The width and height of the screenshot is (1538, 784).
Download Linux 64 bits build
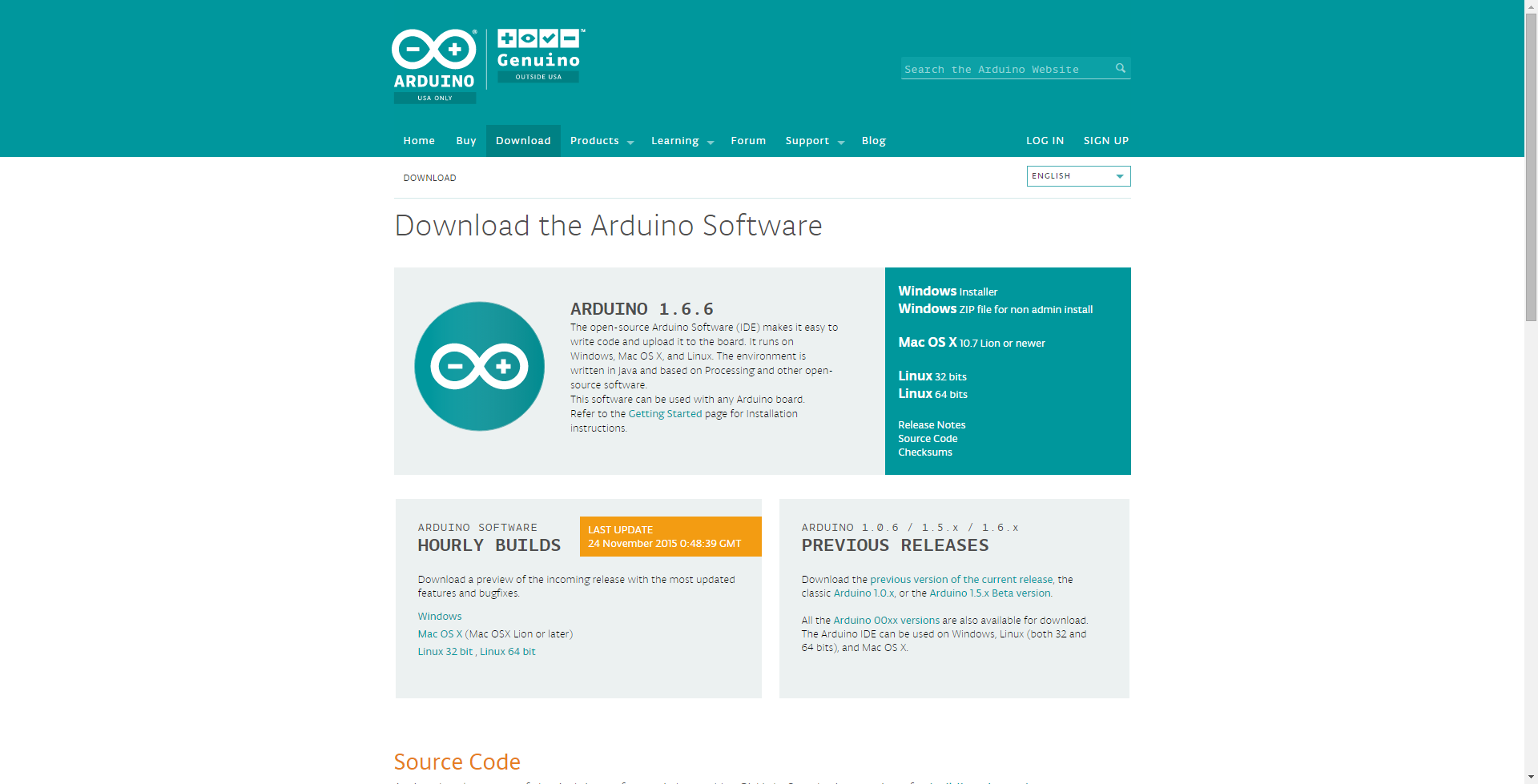(x=932, y=394)
